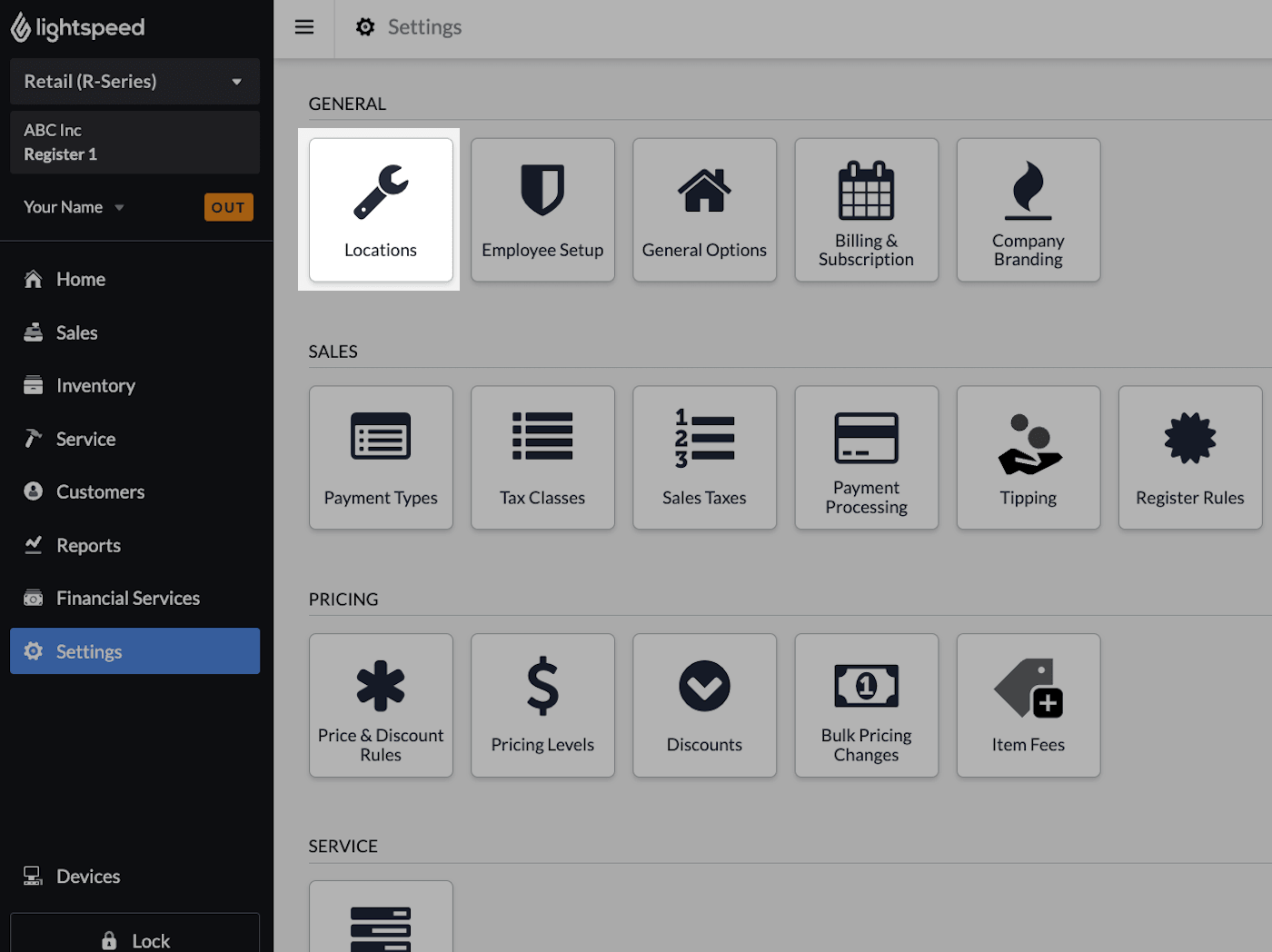Viewport: 1272px width, 952px height.
Task: Go to Home in sidebar
Action: click(134, 279)
